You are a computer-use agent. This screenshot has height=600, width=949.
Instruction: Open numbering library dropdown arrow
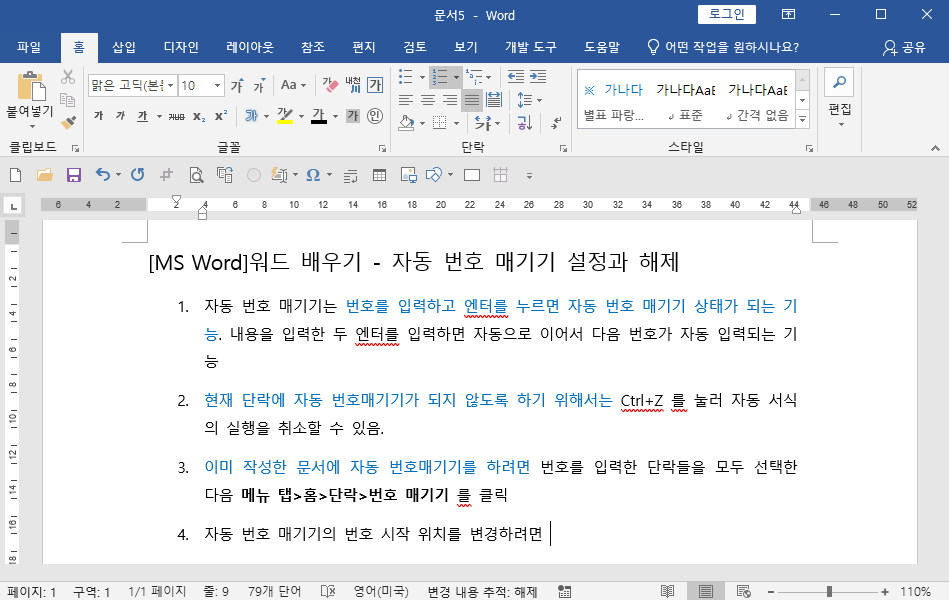pyautogui.click(x=456, y=77)
